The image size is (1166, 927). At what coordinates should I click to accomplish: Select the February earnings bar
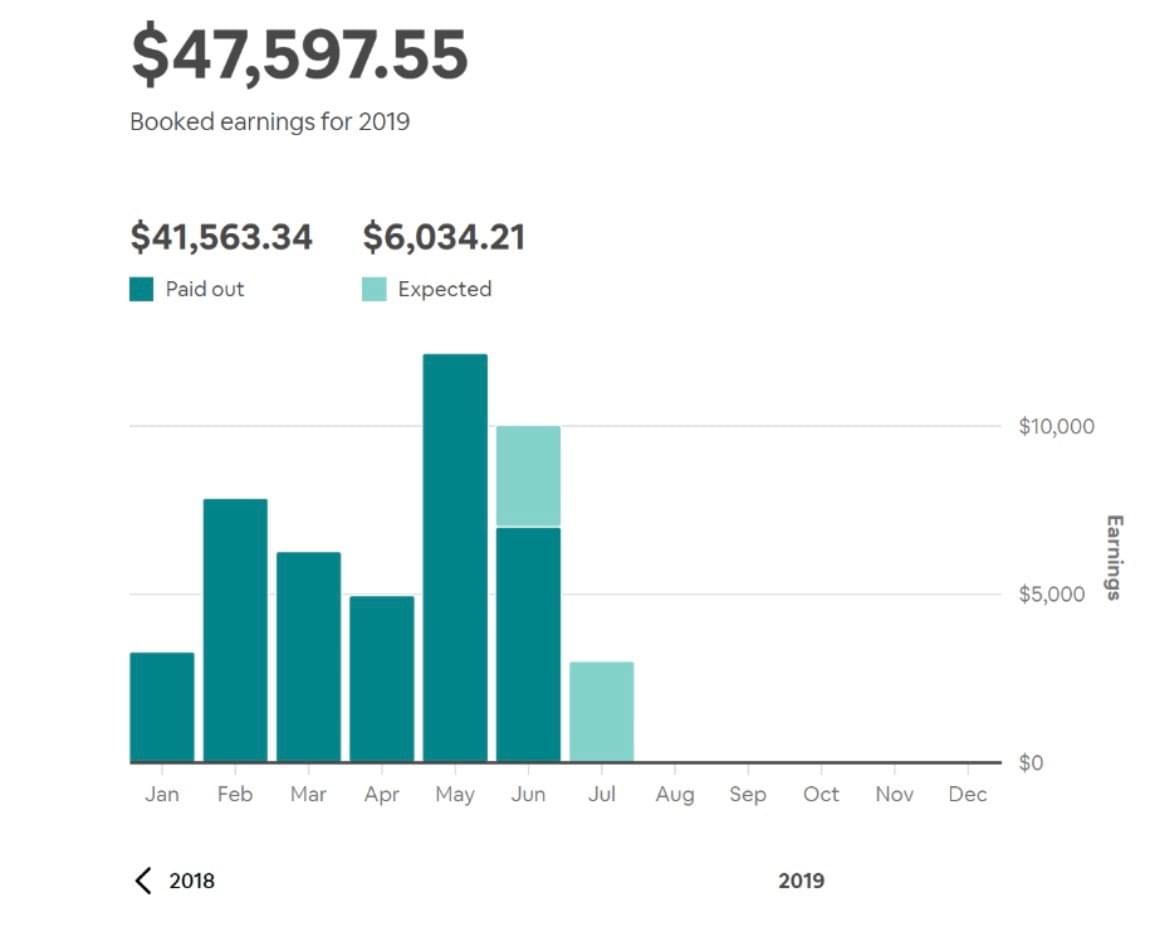coord(235,630)
